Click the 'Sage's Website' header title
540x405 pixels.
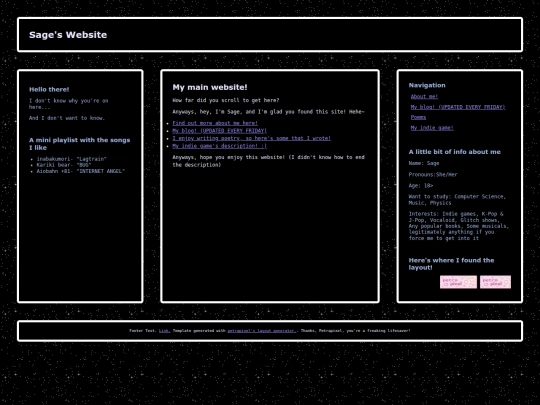point(68,35)
